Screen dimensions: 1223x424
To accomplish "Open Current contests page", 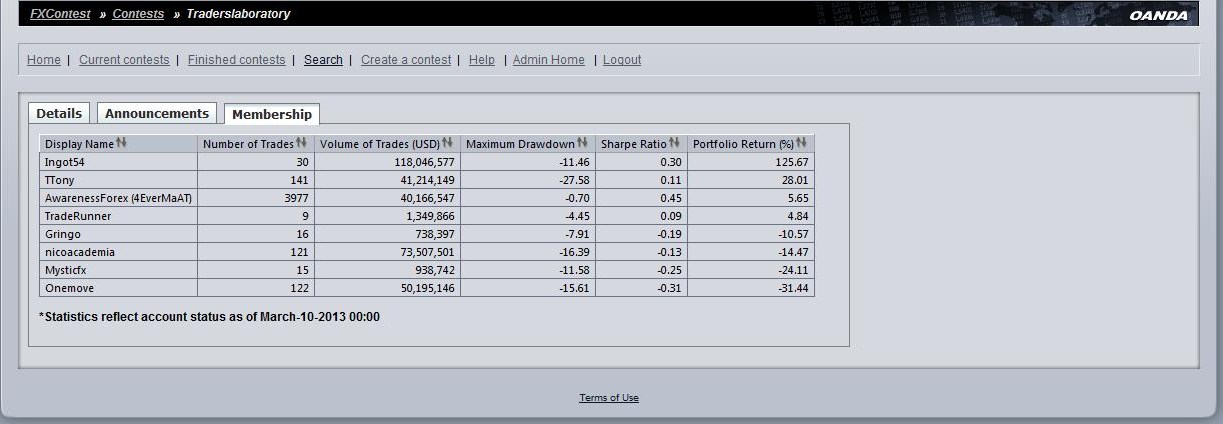I will (x=124, y=60).
